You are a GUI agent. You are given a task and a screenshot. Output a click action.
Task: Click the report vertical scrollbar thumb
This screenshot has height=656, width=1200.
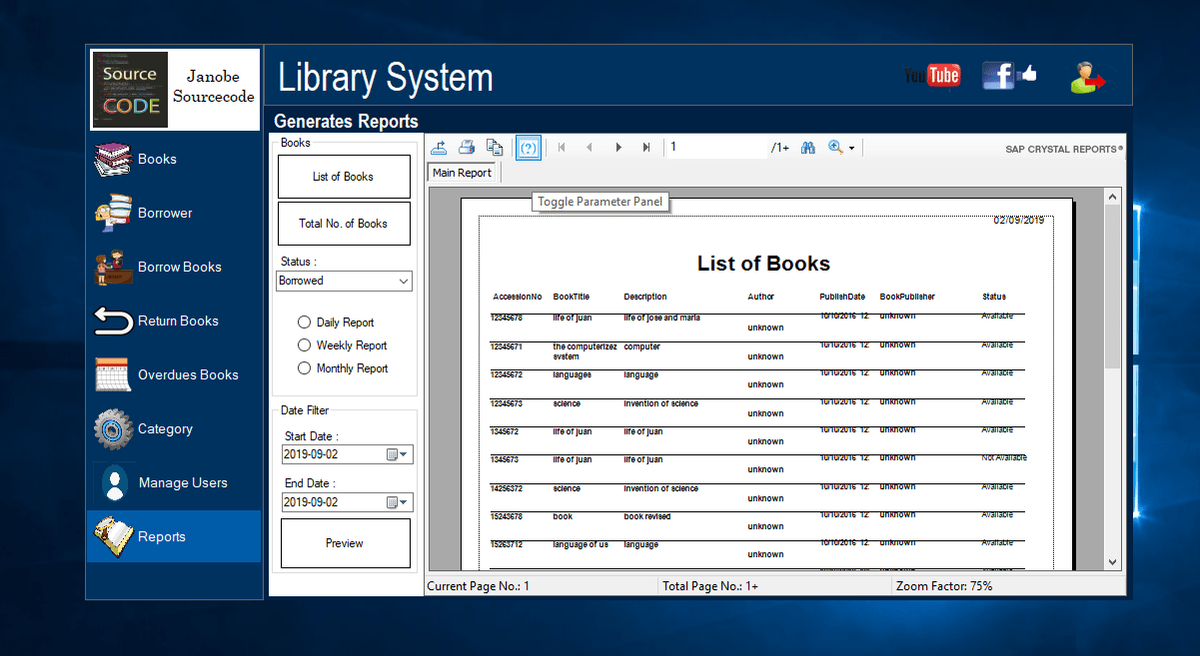click(1113, 286)
